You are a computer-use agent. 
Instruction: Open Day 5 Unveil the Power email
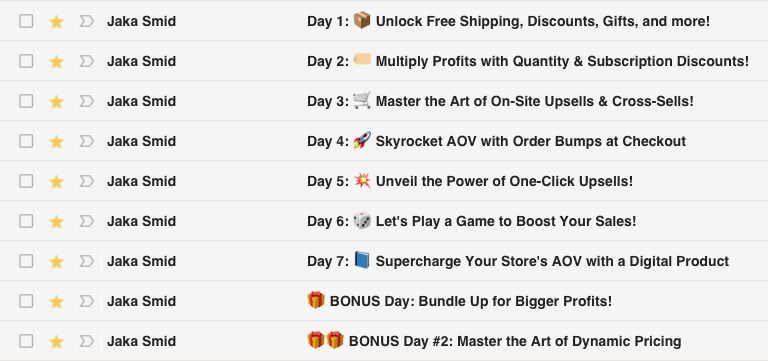tap(470, 181)
